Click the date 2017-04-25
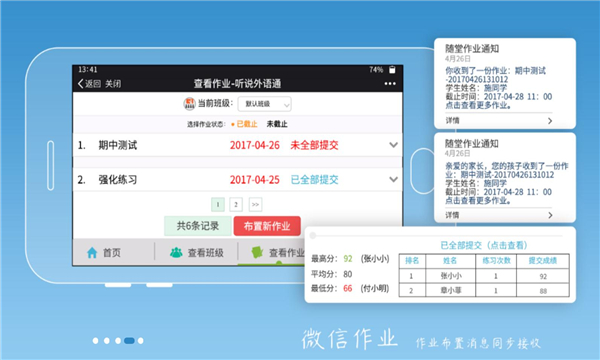The image size is (600, 360). tap(254, 180)
